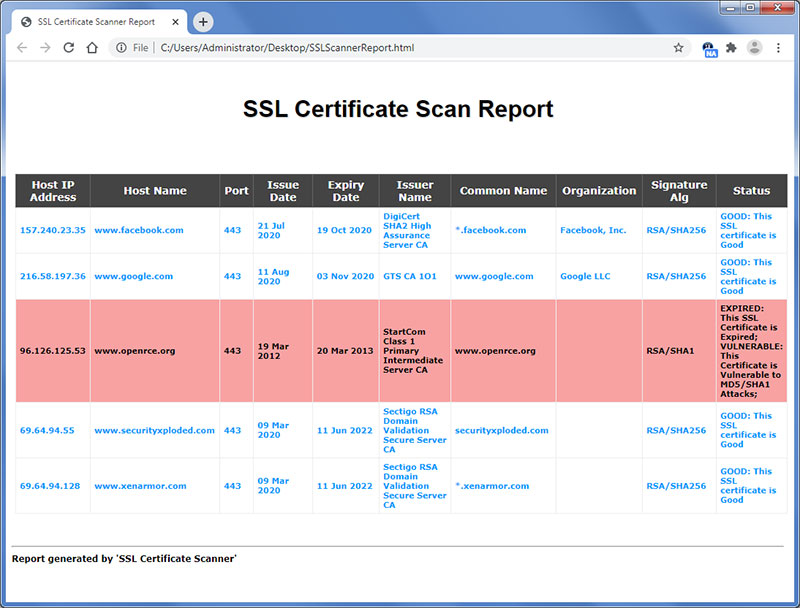Click signature algorithm RSA/SHA1

(x=670, y=351)
